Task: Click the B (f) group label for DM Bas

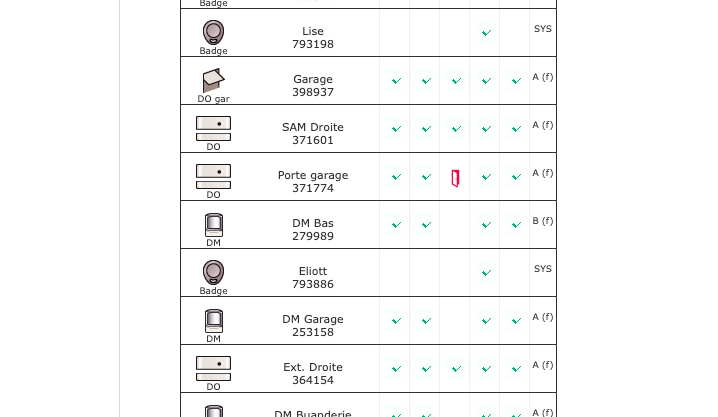Action: 542,221
